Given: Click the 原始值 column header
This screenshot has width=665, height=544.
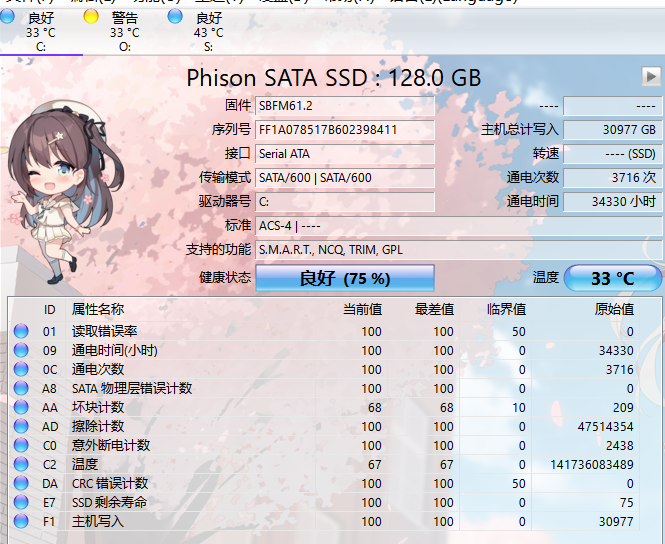Looking at the screenshot, I should [x=614, y=310].
